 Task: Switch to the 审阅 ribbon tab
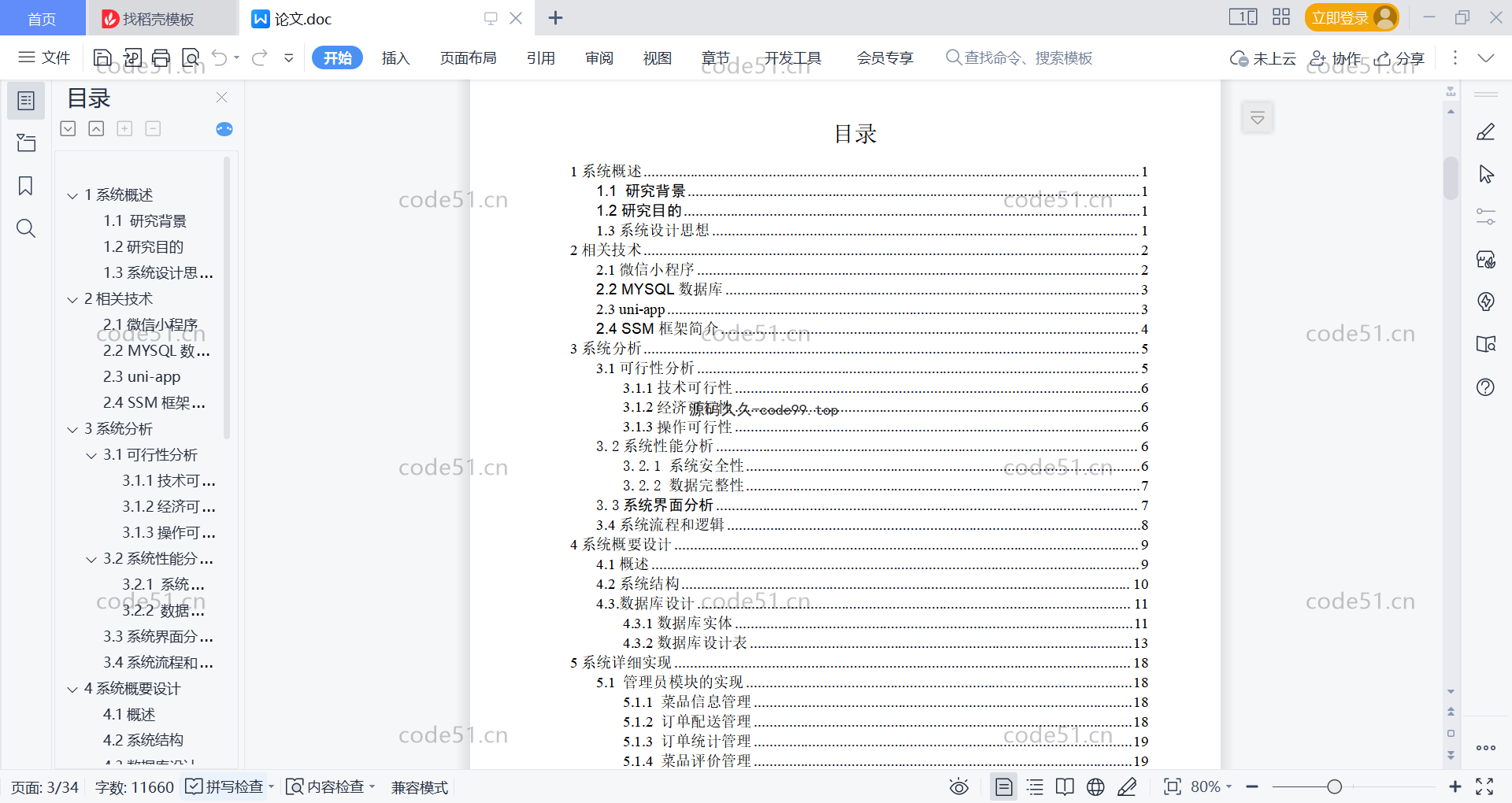point(598,57)
